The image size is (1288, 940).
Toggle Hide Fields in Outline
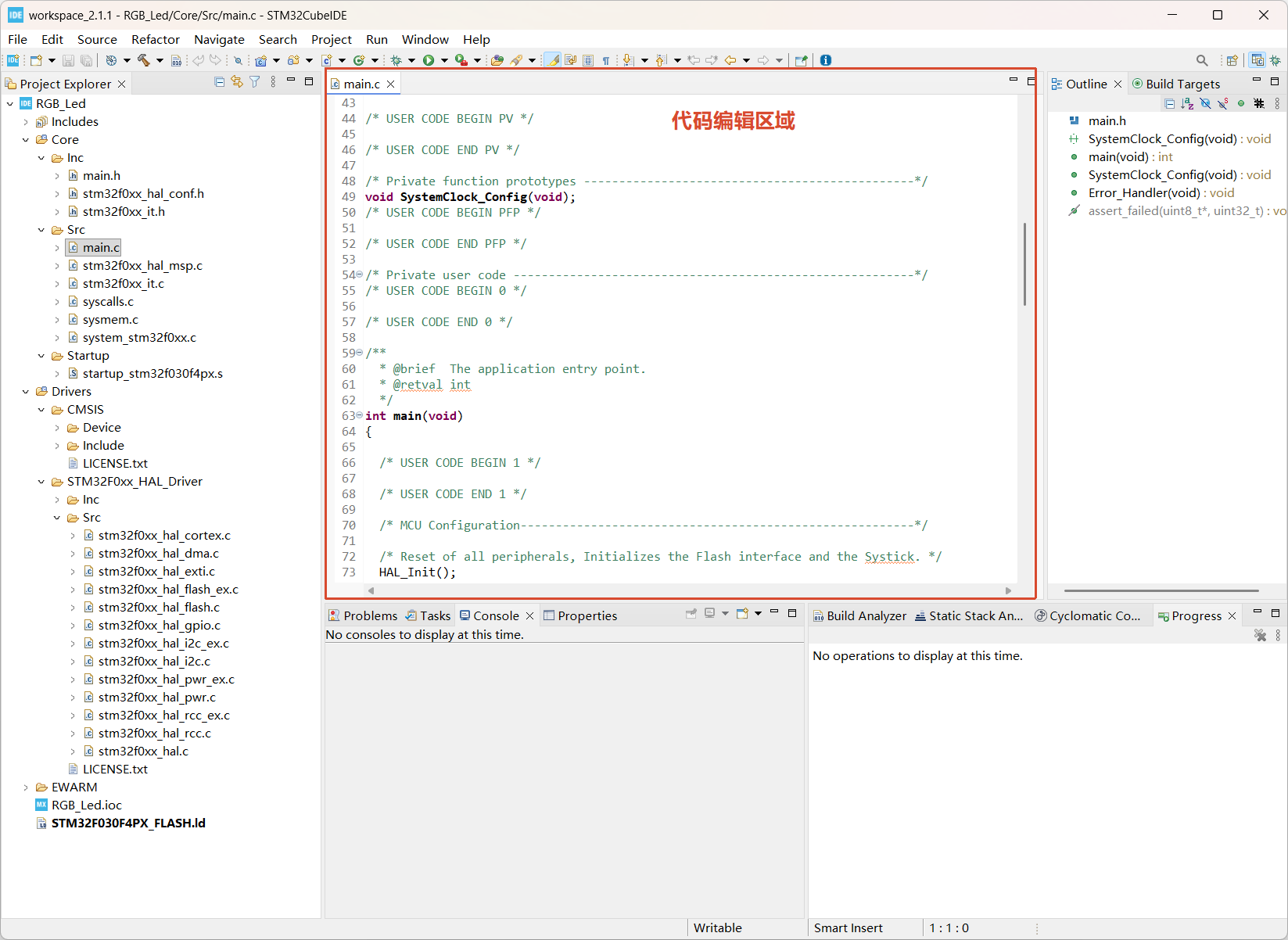[1205, 103]
